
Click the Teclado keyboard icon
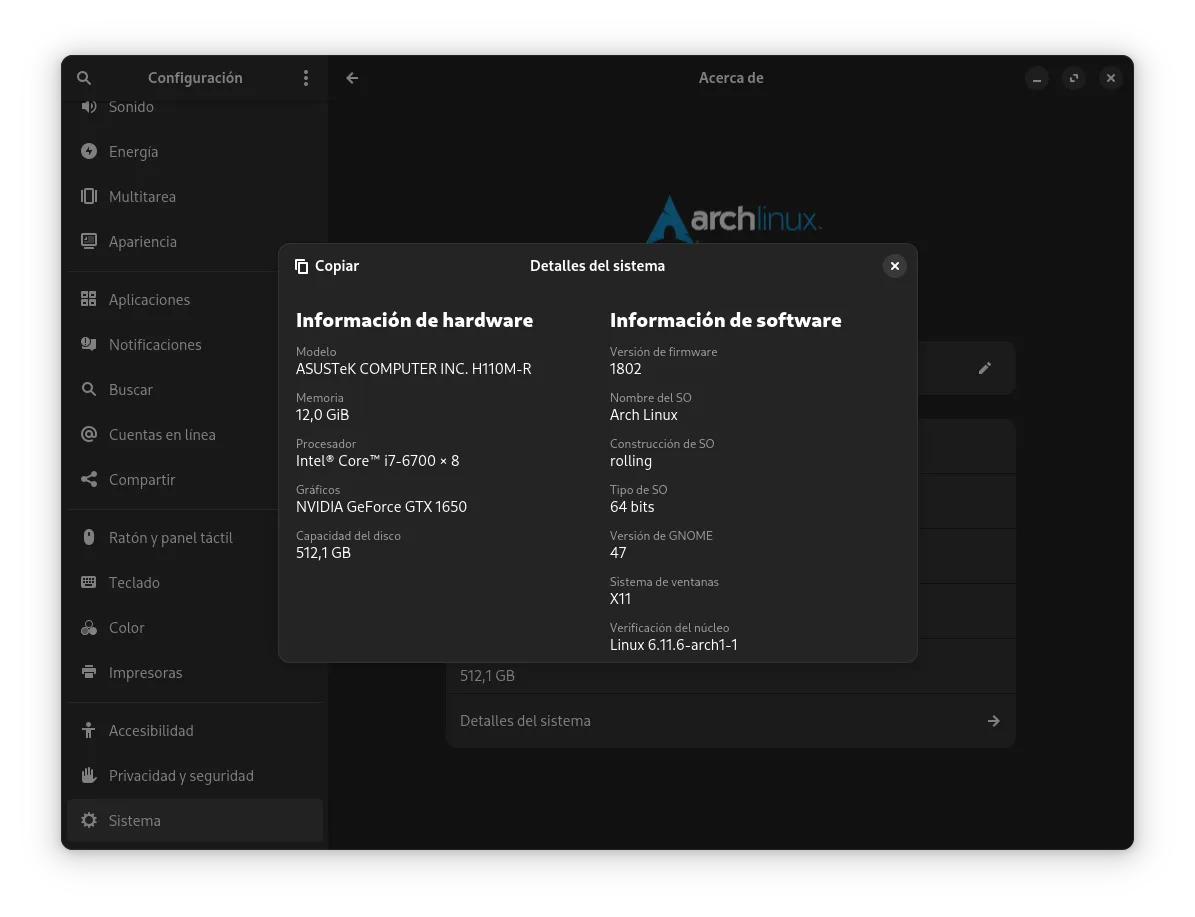(x=89, y=582)
